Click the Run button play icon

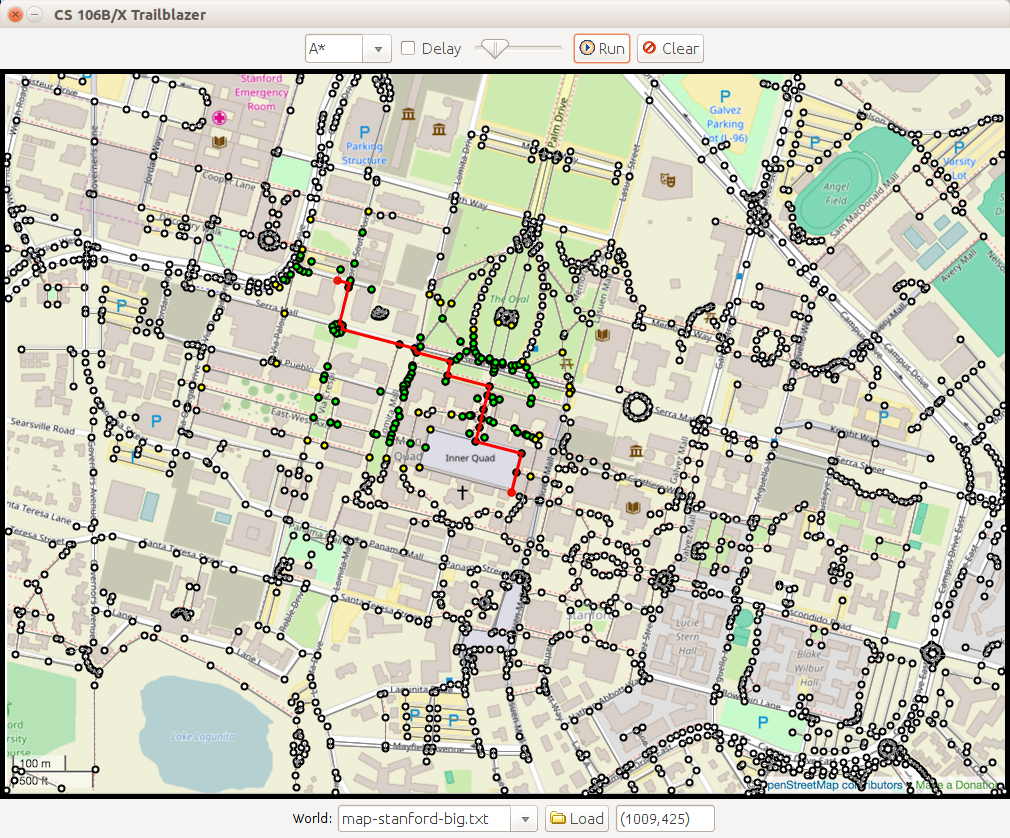click(x=587, y=48)
